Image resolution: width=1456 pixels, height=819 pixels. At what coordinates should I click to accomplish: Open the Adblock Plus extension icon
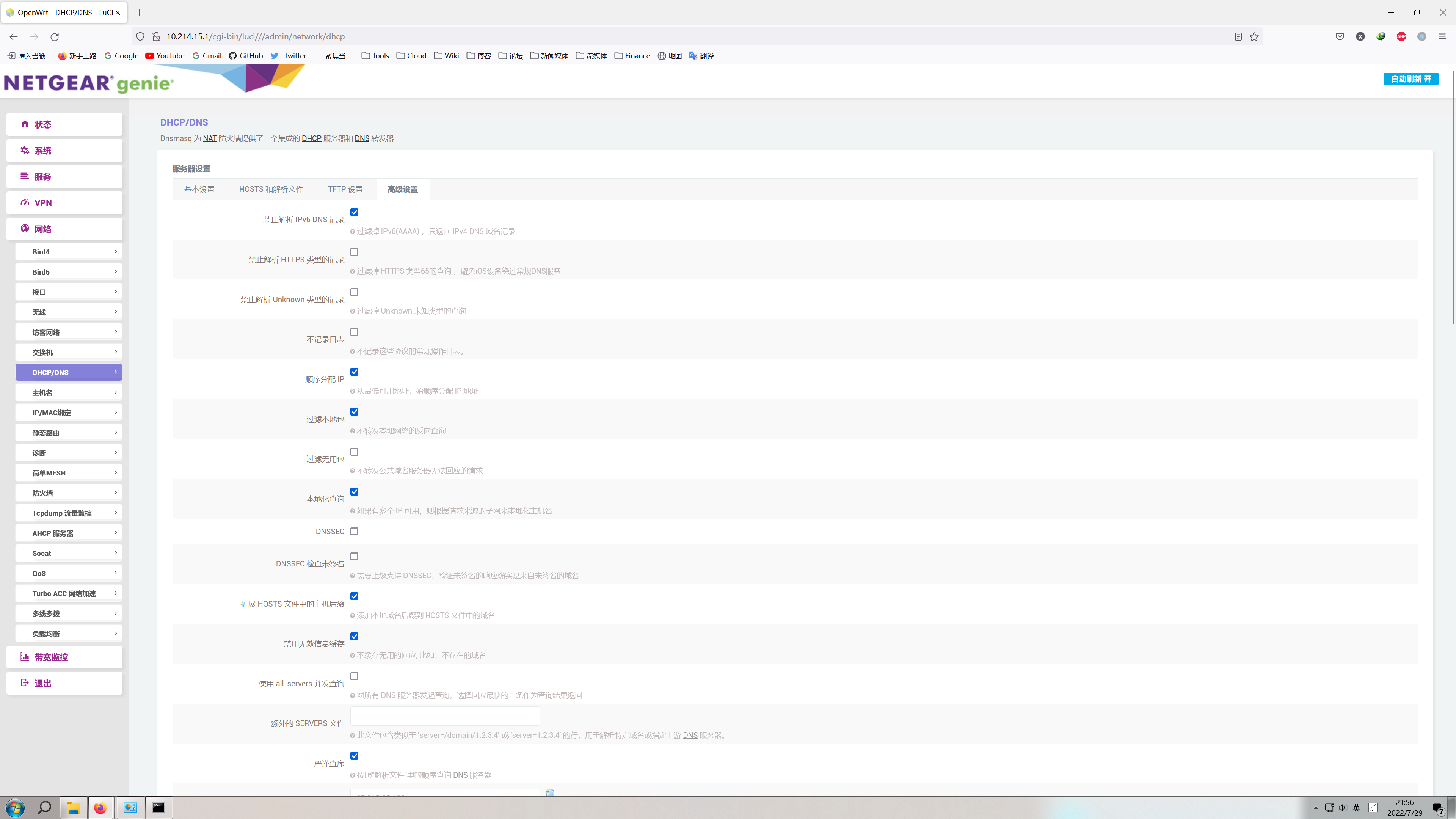coord(1401,37)
